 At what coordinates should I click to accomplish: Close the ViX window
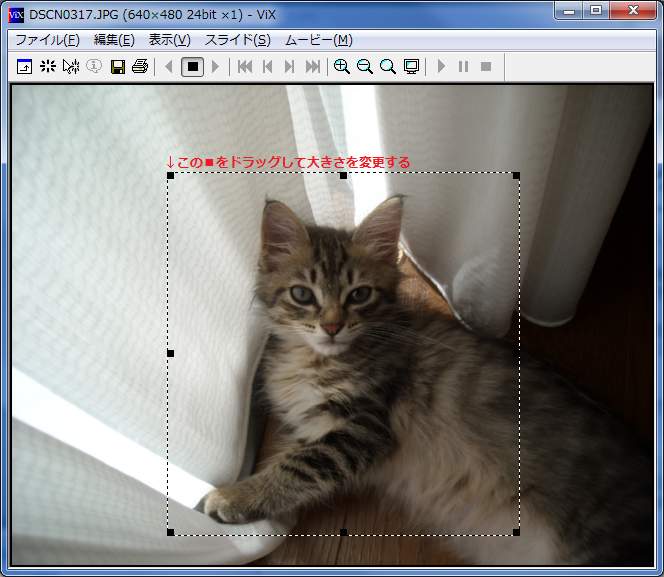tap(633, 11)
